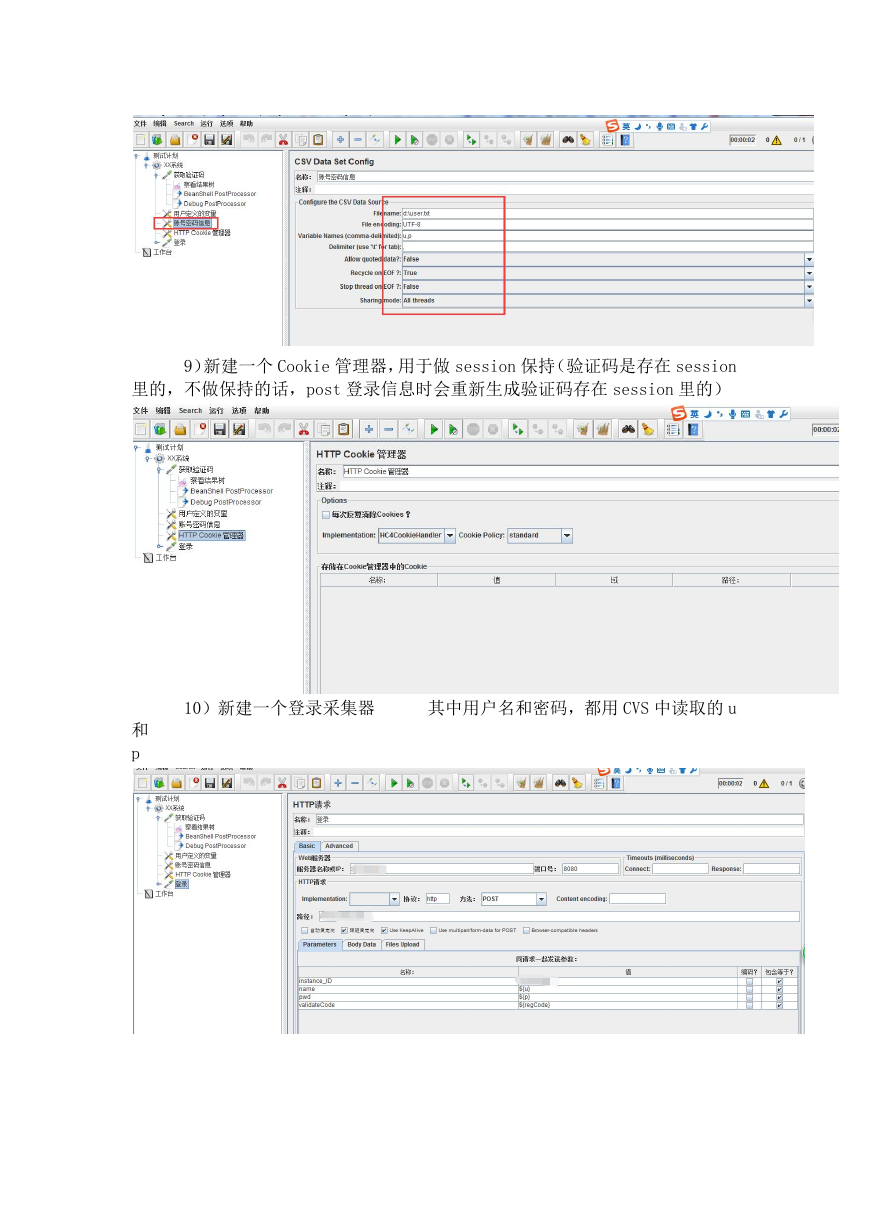The image size is (869, 1228).
Task: Click the minus Collapse All icon in HTTP Cookie 管理器 window
Action: click(x=388, y=429)
